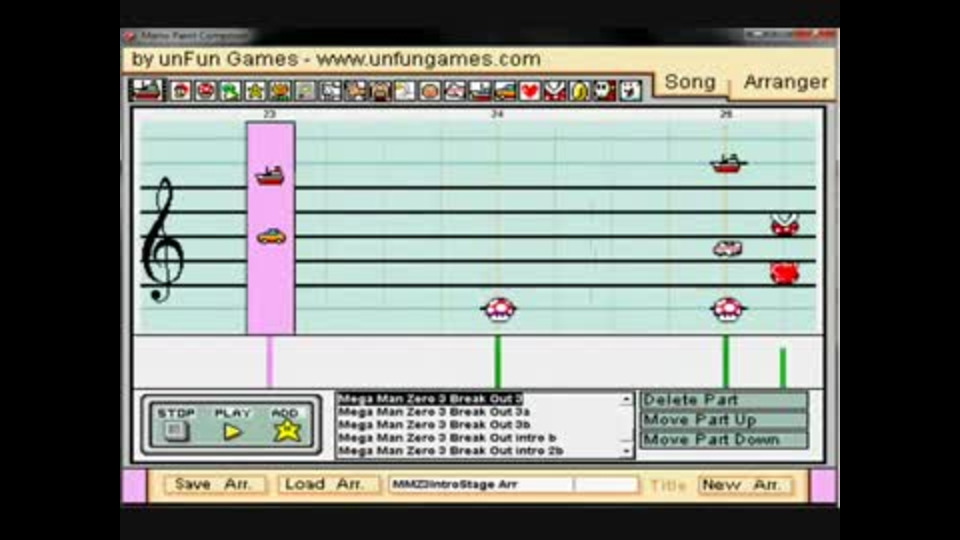Click the part list scroll up arrow

(626, 399)
